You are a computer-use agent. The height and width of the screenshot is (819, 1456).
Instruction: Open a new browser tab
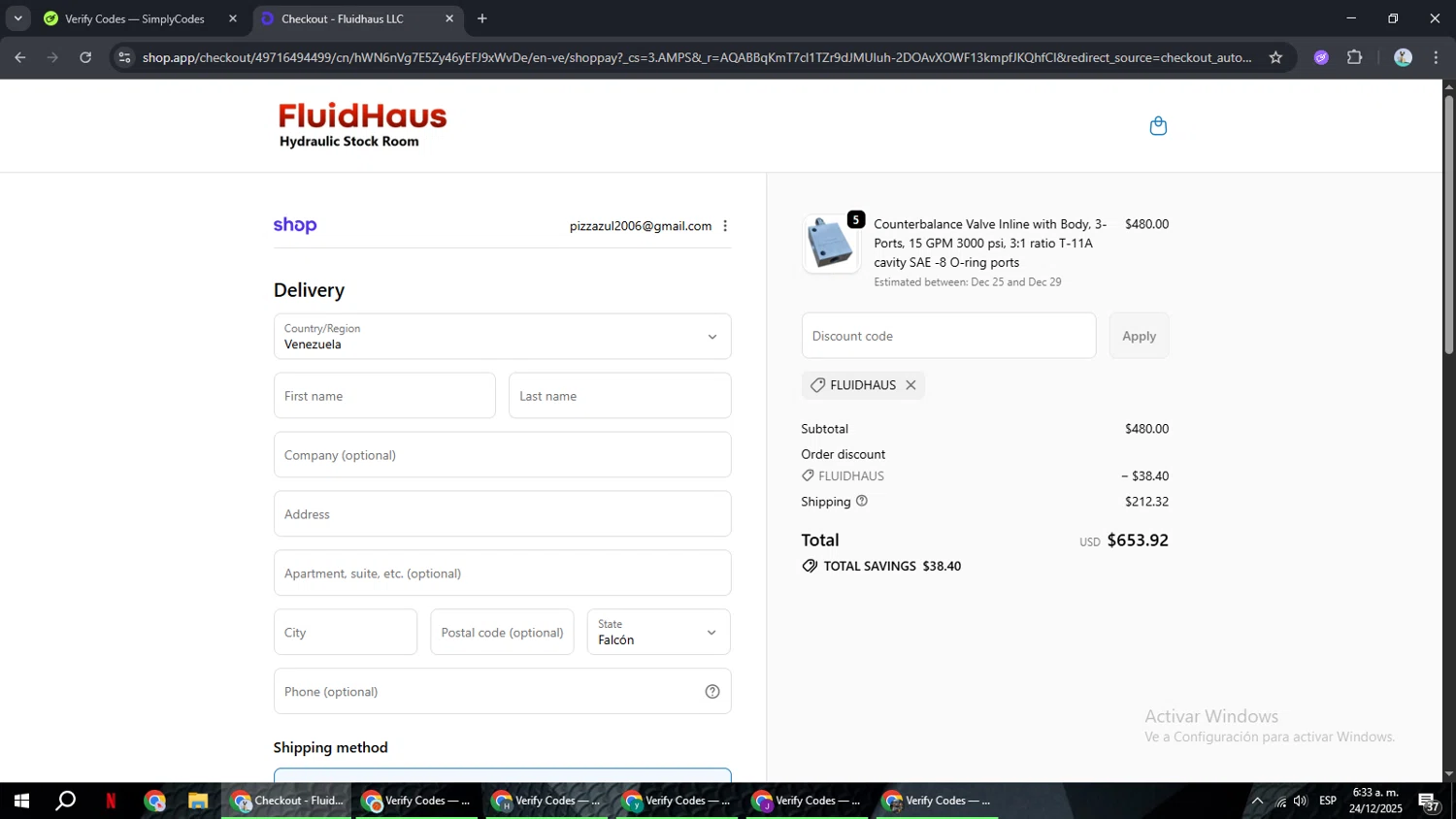pos(482,18)
